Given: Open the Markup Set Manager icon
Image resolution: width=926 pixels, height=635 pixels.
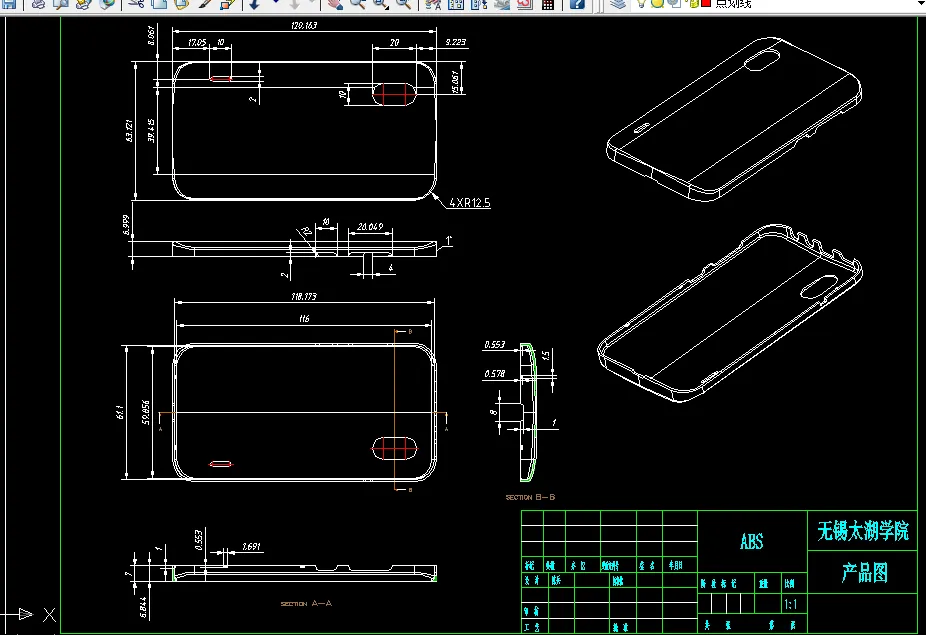Looking at the screenshot, I should pos(524,5).
